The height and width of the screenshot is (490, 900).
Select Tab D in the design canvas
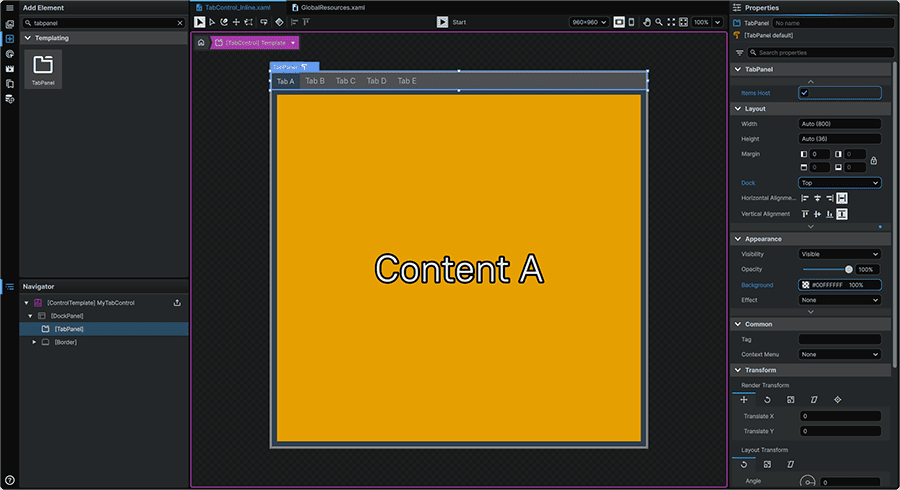click(x=377, y=81)
